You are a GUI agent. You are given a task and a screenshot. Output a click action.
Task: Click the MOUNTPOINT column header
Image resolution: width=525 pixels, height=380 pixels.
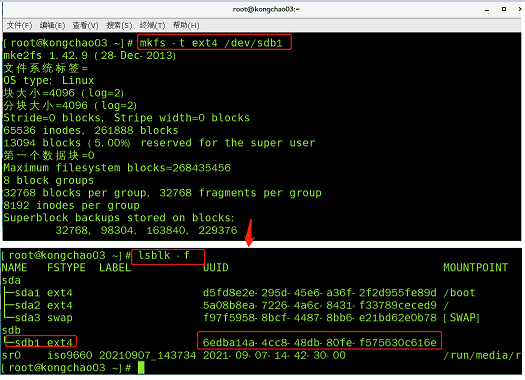tap(475, 268)
